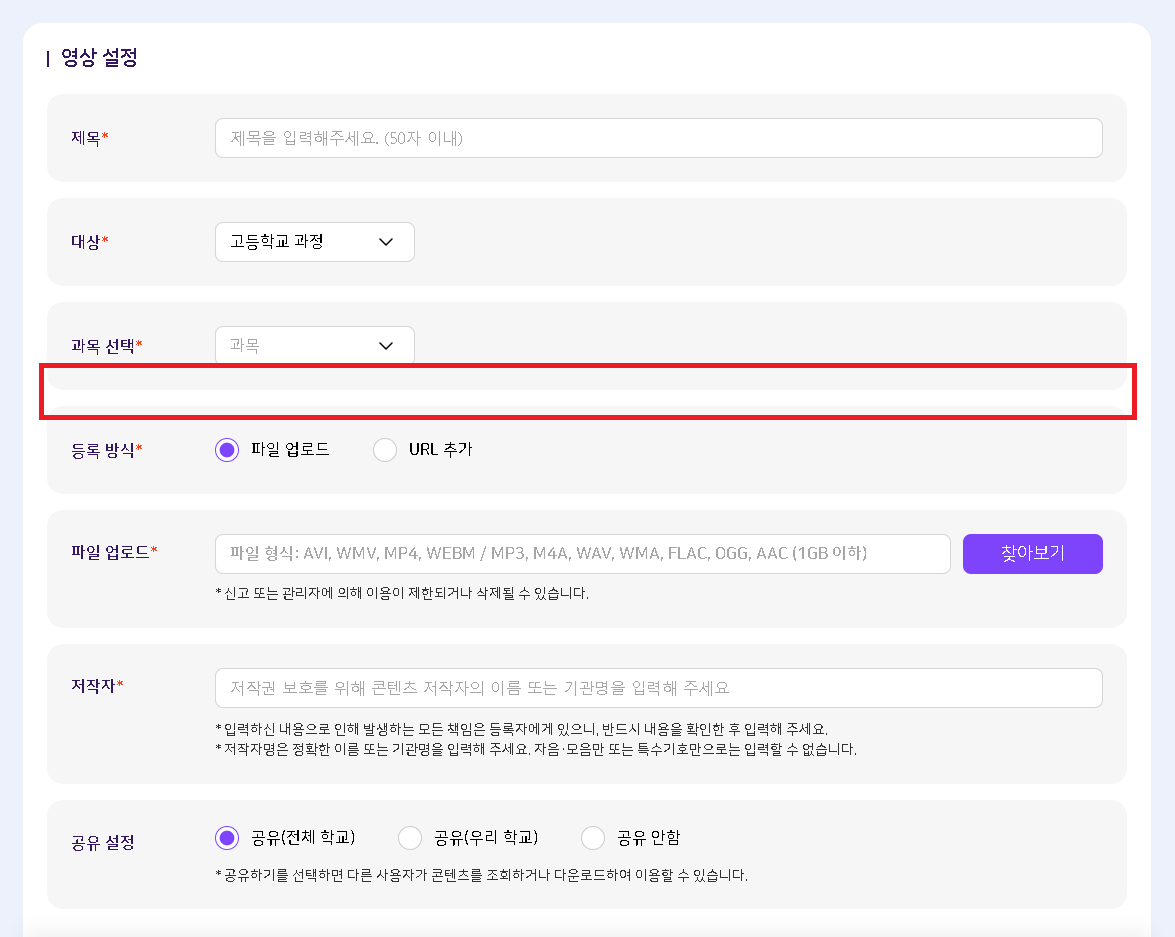This screenshot has width=1175, height=937.
Task: Click the chevron arrow in the 대상 dropdown
Action: pos(386,242)
